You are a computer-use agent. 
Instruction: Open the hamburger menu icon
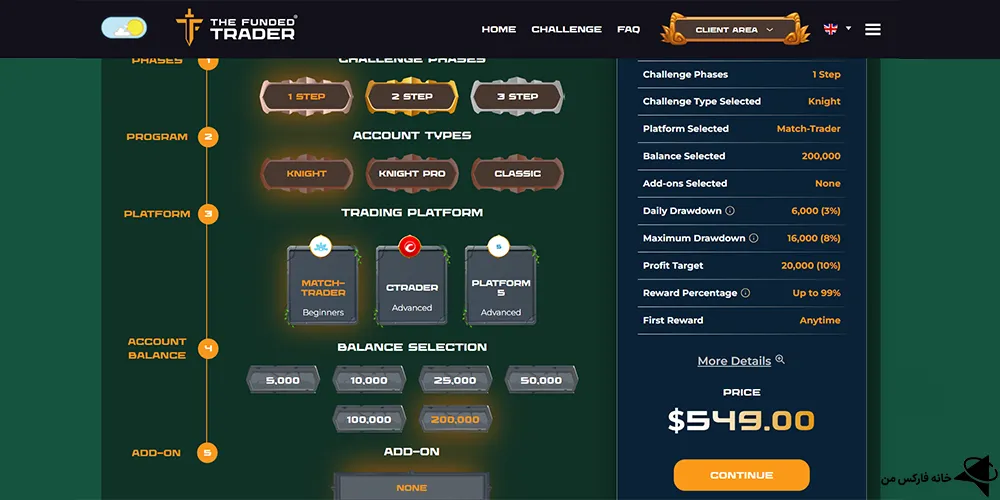872,29
